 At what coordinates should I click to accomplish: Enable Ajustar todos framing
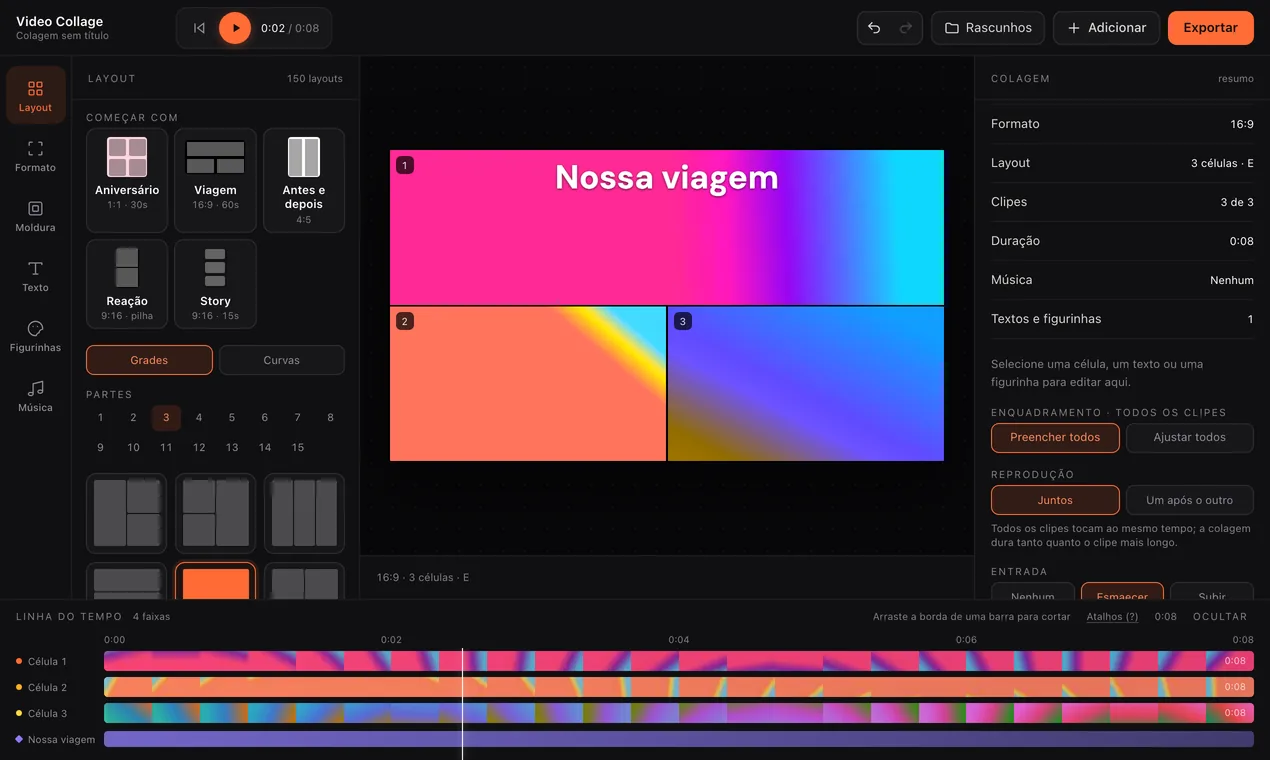[x=1190, y=437]
